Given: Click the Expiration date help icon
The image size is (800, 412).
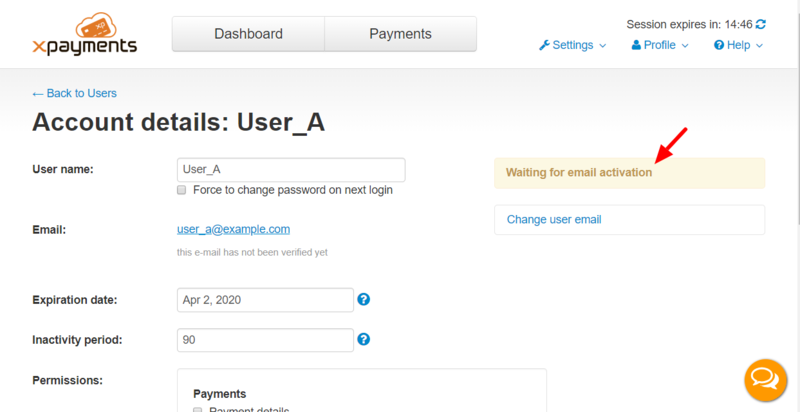Looking at the screenshot, I should [x=363, y=299].
